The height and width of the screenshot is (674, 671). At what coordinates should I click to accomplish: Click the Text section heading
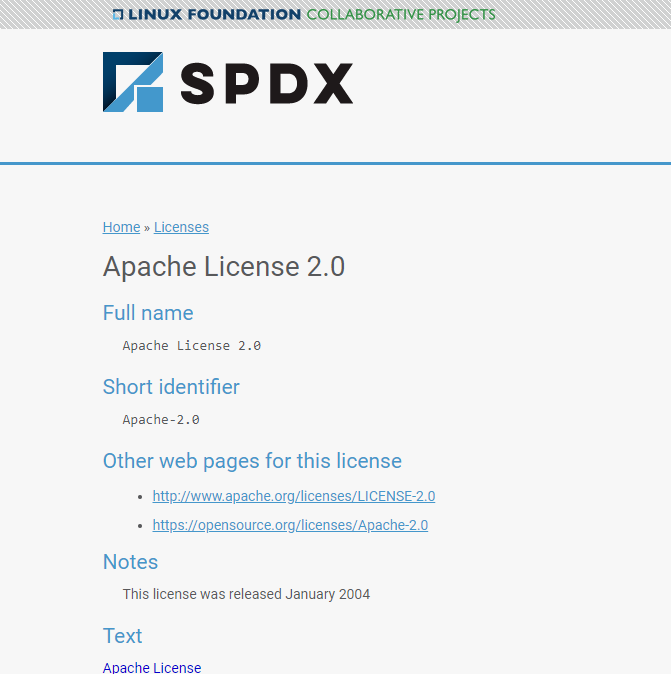(122, 636)
